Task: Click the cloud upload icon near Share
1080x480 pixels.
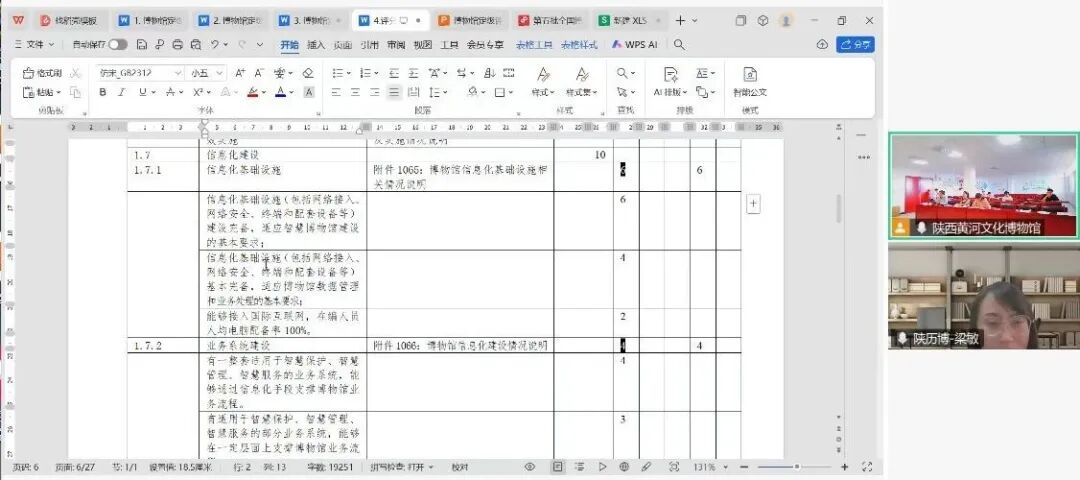Action: [x=822, y=44]
